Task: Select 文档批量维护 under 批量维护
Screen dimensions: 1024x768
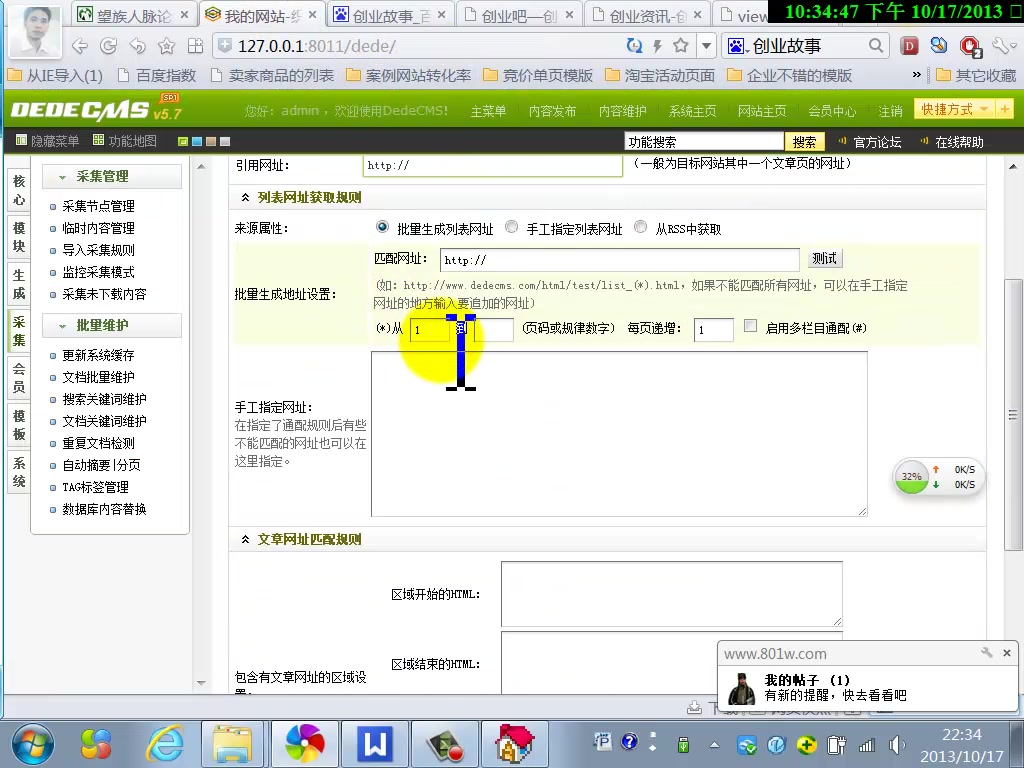Action: (x=98, y=377)
